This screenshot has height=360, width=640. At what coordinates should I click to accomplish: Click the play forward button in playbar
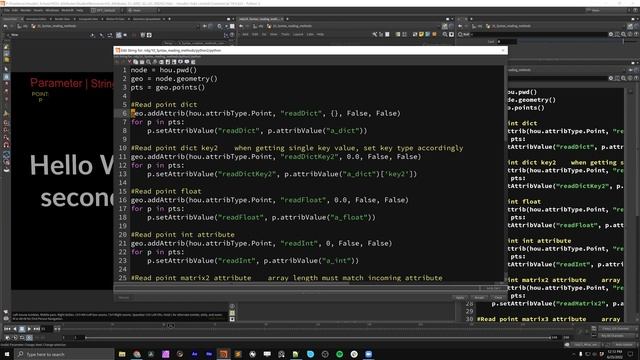[x=29, y=329]
